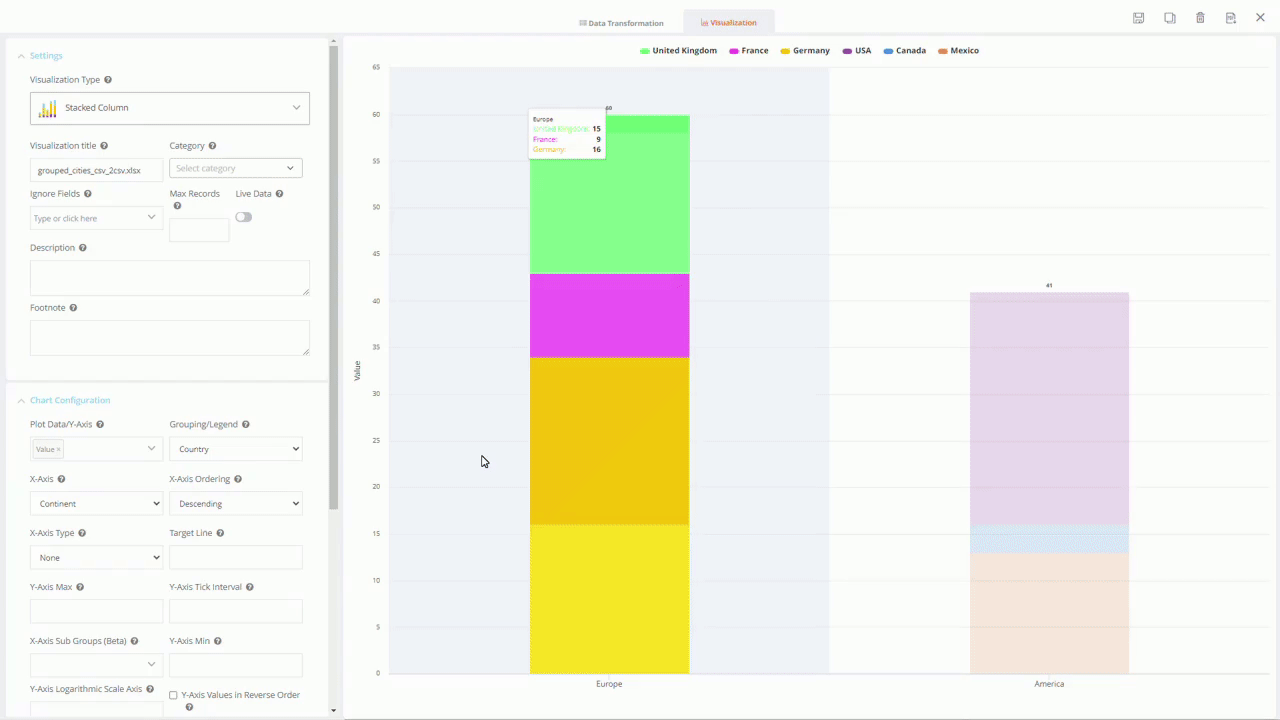
Task: Toggle the Live Data switch
Action: pyautogui.click(x=243, y=217)
